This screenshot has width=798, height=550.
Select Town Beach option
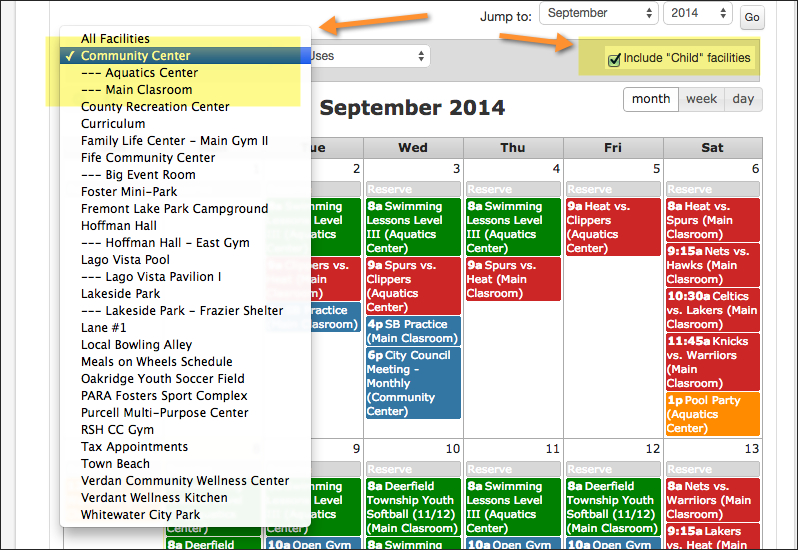185,464
